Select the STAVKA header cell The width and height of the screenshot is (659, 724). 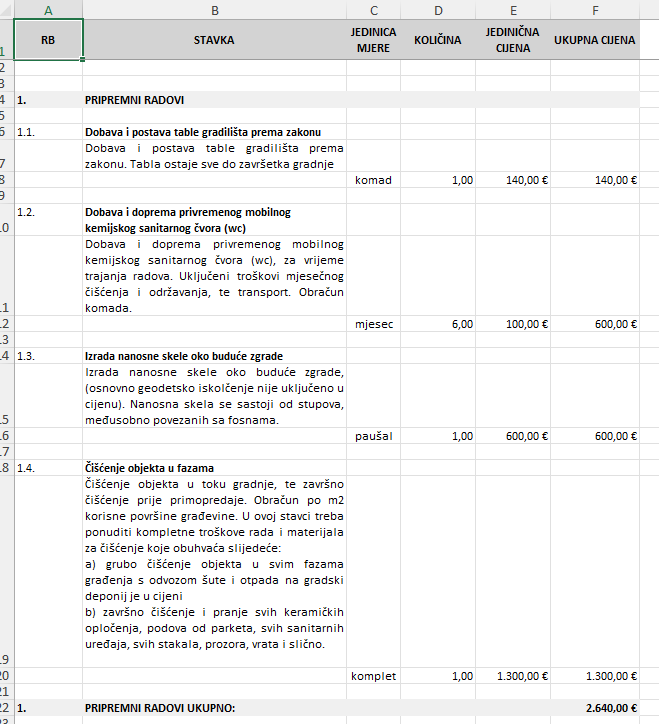click(214, 40)
